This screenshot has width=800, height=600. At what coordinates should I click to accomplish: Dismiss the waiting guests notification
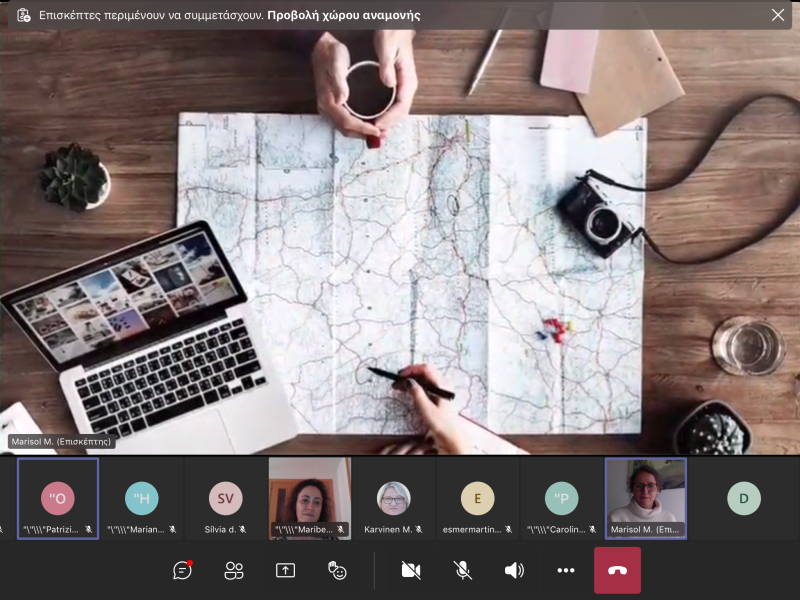778,15
